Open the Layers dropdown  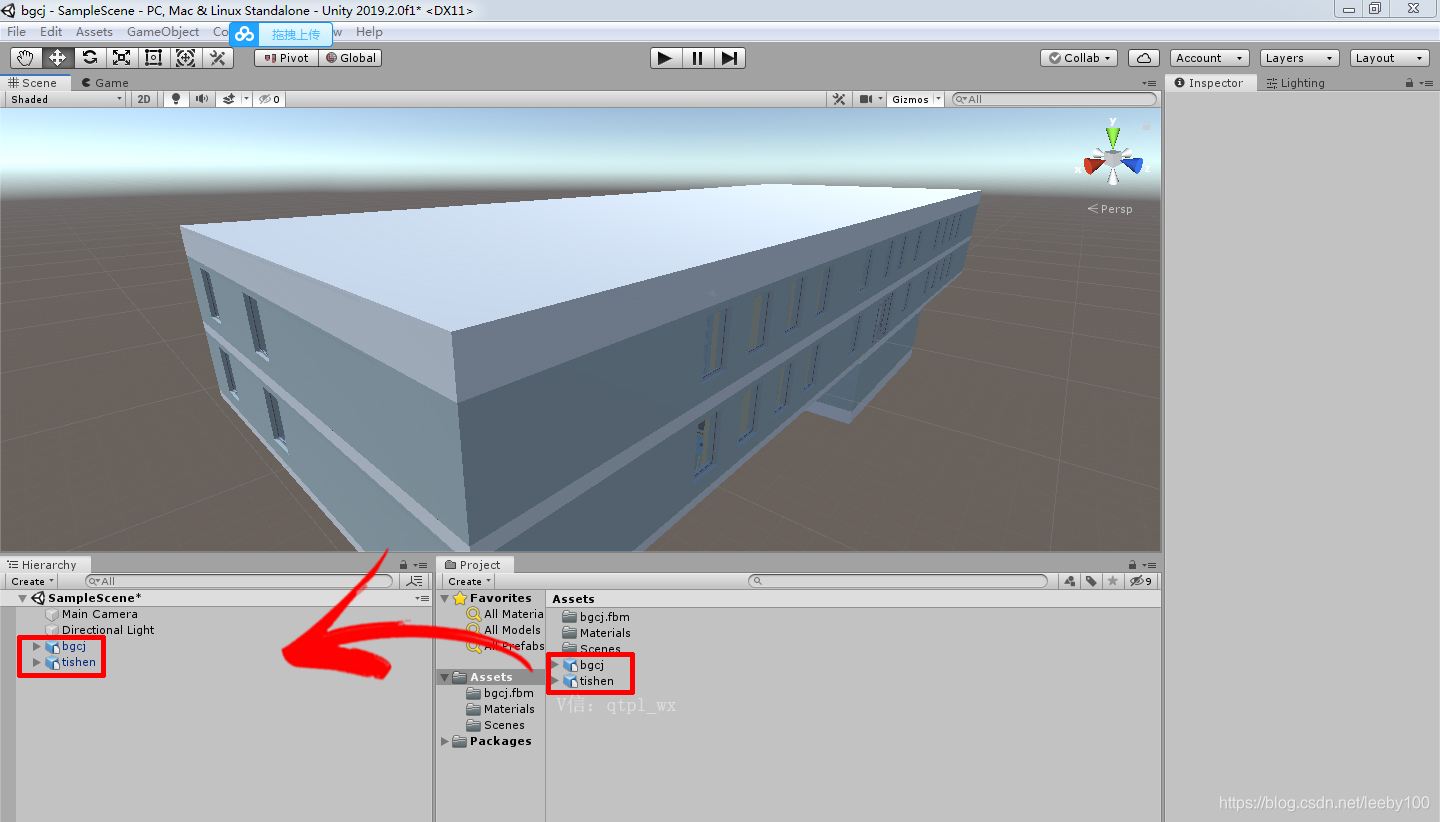[1299, 58]
